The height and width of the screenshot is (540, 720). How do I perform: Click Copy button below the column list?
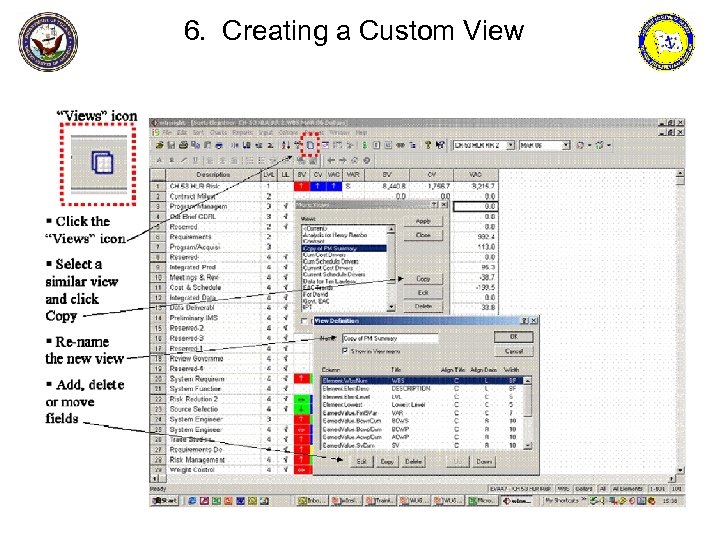[x=387, y=461]
